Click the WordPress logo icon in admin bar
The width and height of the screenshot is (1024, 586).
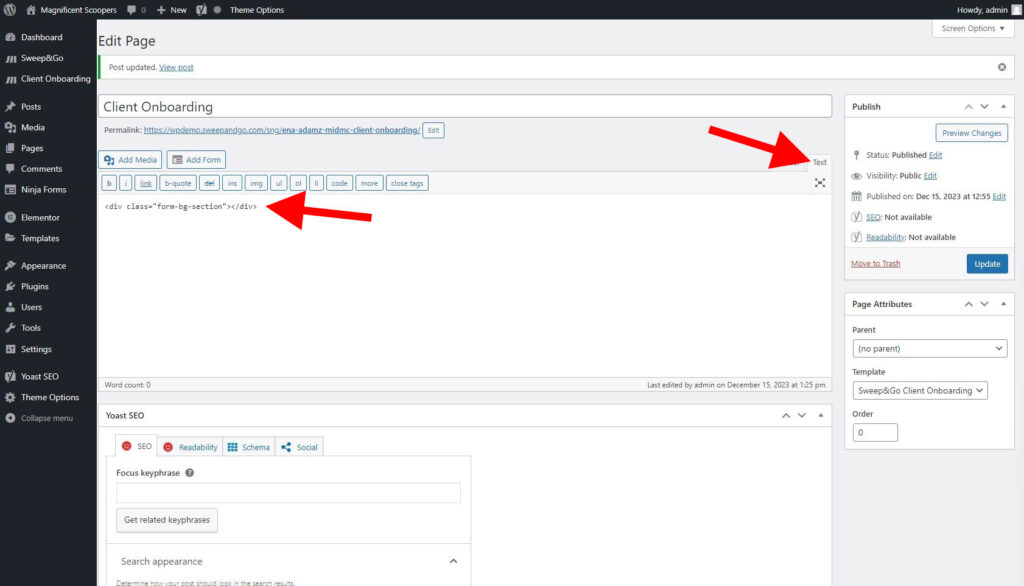(x=10, y=10)
